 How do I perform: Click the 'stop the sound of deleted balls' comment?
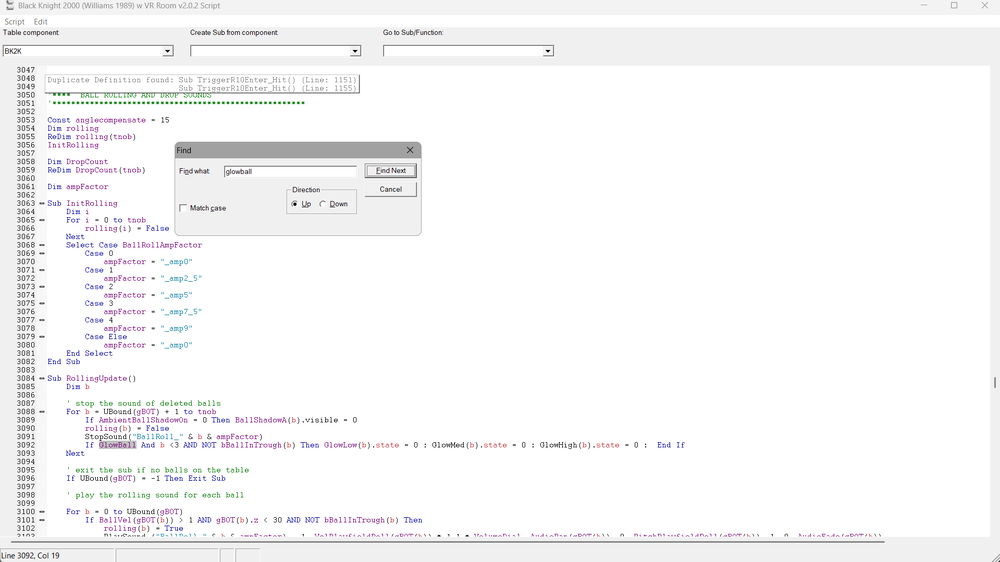[143, 403]
